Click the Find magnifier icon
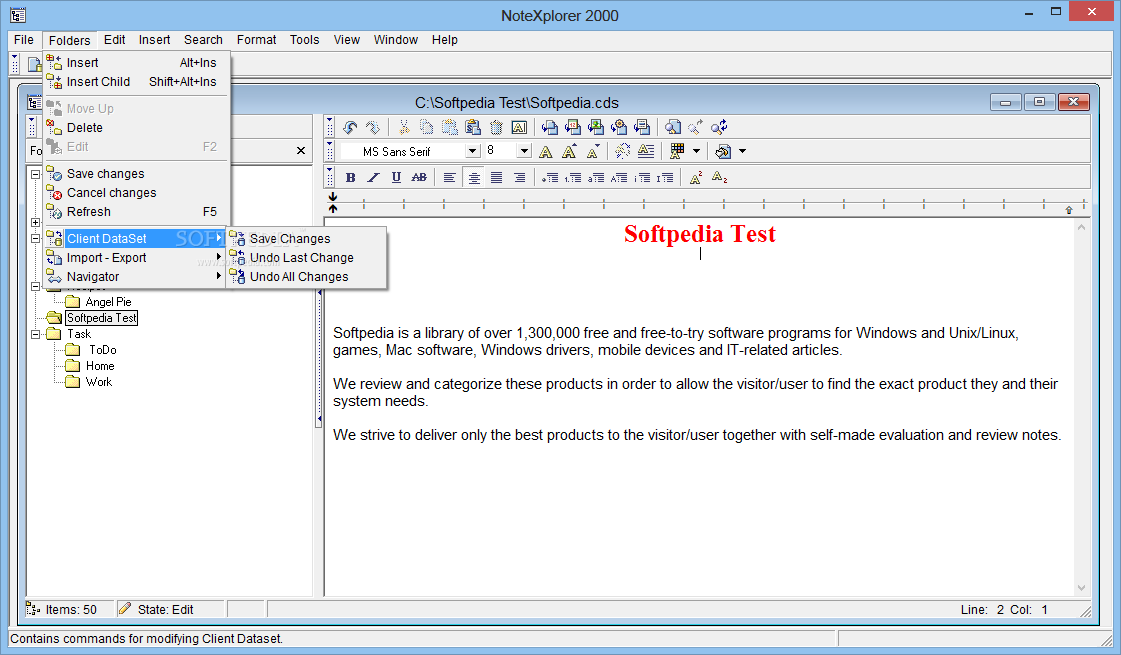This screenshot has height=655, width=1121. [x=673, y=127]
